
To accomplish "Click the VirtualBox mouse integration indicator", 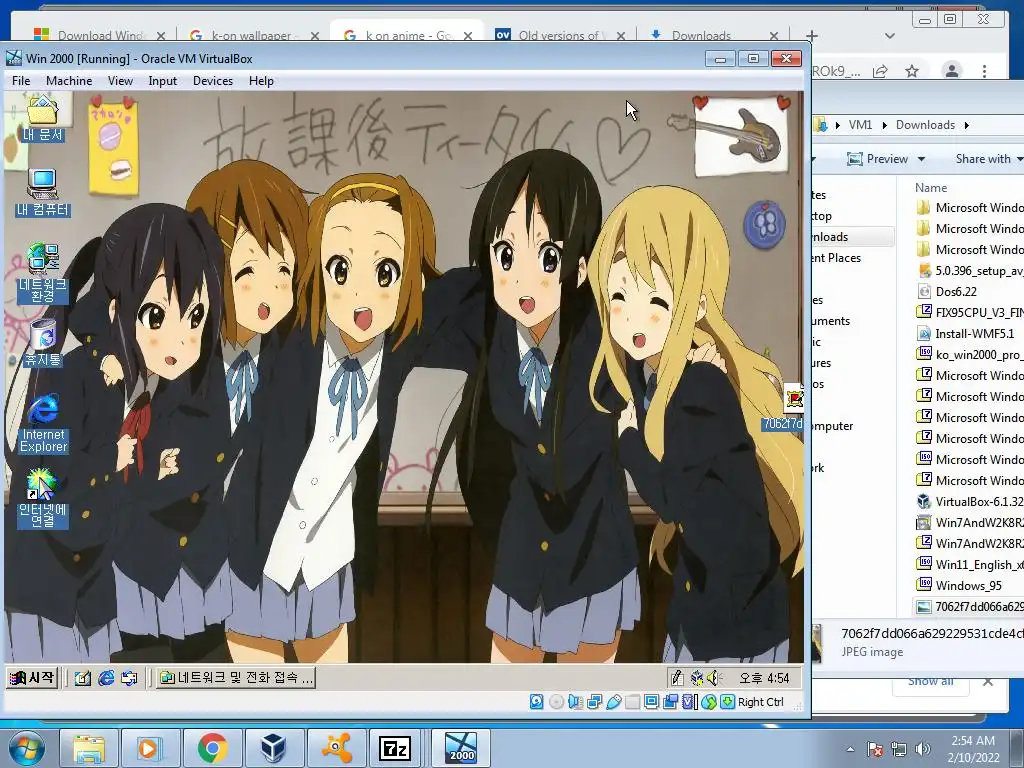I will click(709, 702).
